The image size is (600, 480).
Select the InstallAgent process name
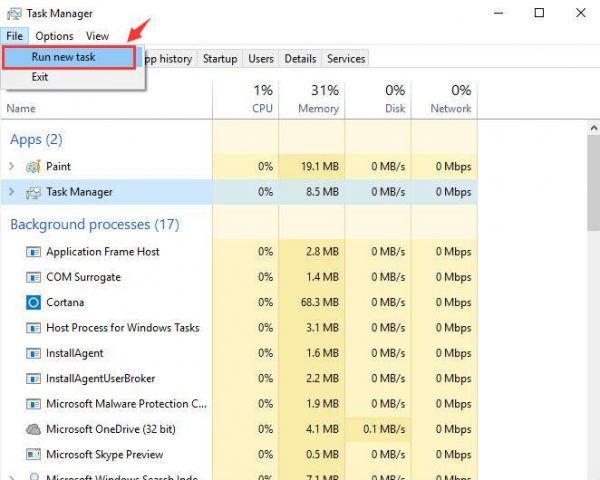[x=75, y=353]
